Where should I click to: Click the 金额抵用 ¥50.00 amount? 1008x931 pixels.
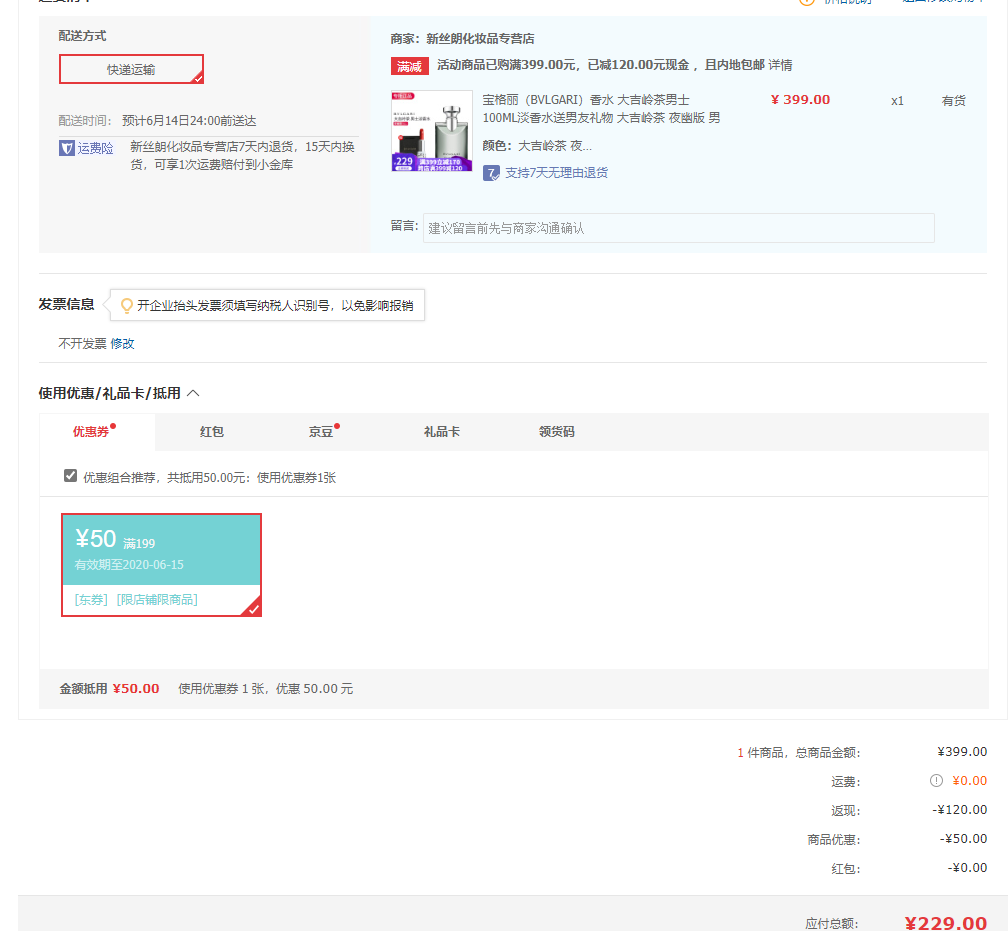tap(136, 689)
